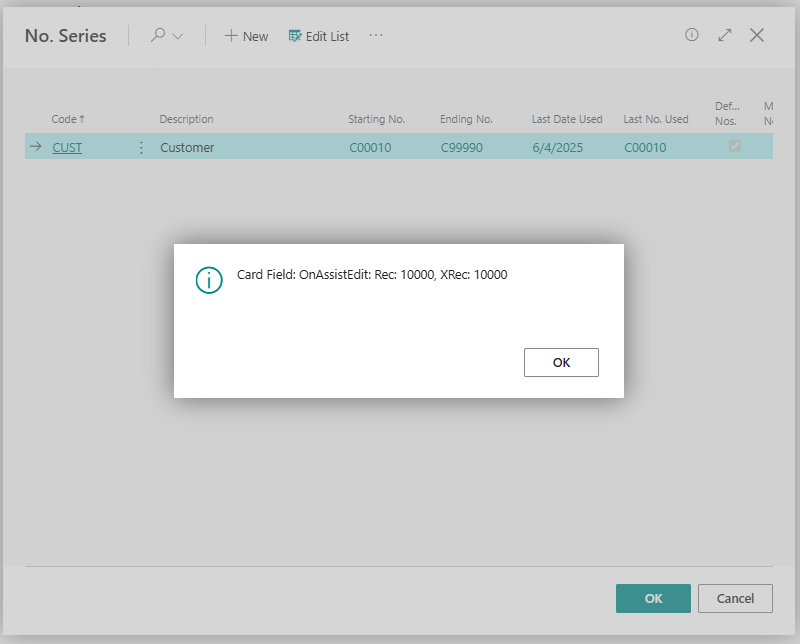800x644 pixels.
Task: Toggle the Default Nos. checkbox for CUST
Action: click(735, 146)
